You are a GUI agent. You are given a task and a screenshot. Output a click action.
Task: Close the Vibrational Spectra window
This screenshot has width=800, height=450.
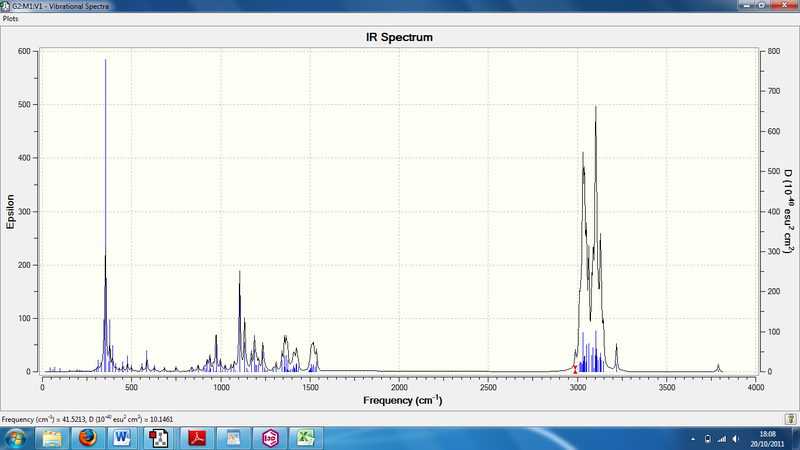point(784,5)
